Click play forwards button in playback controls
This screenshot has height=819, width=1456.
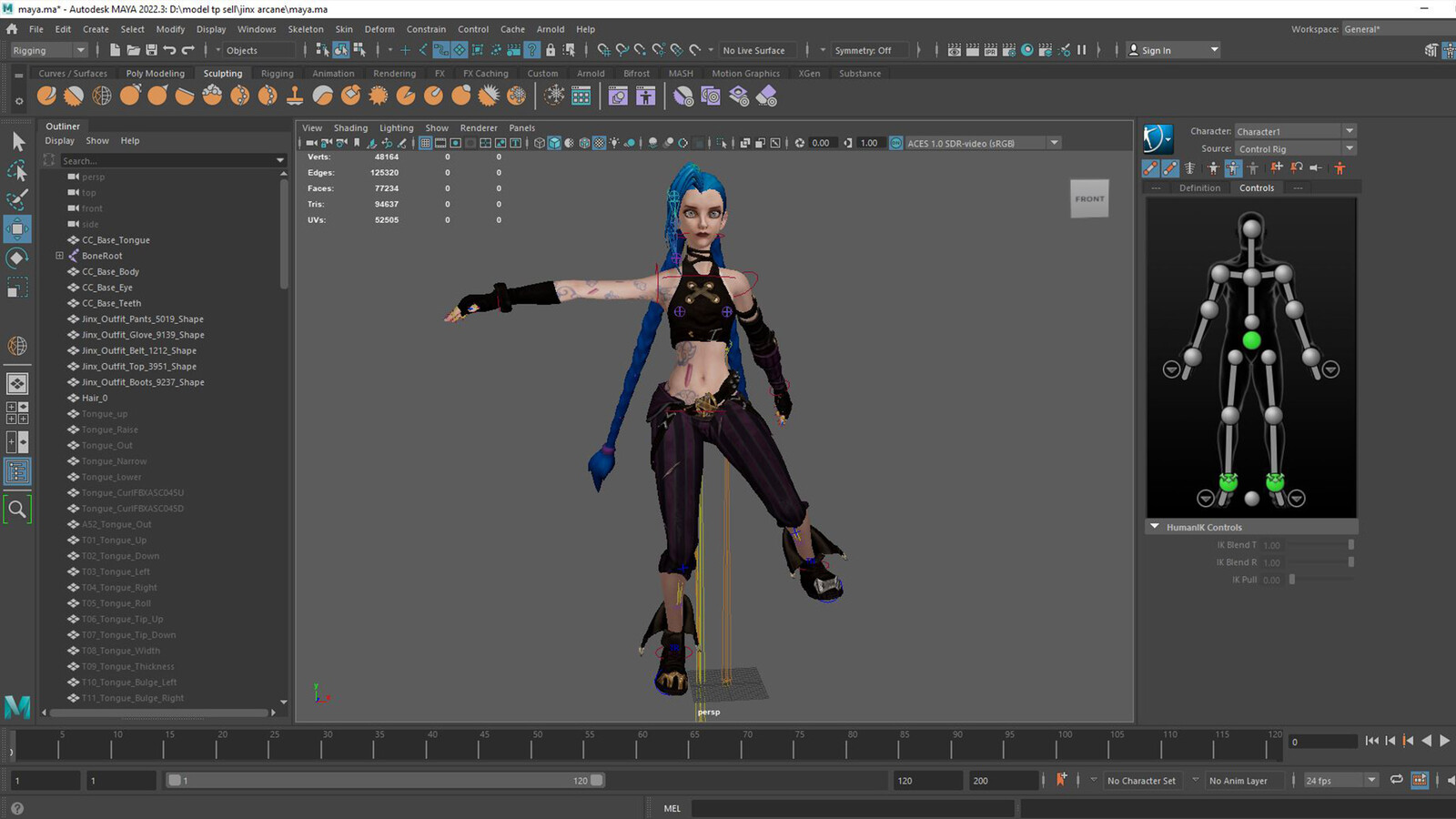click(x=1444, y=741)
